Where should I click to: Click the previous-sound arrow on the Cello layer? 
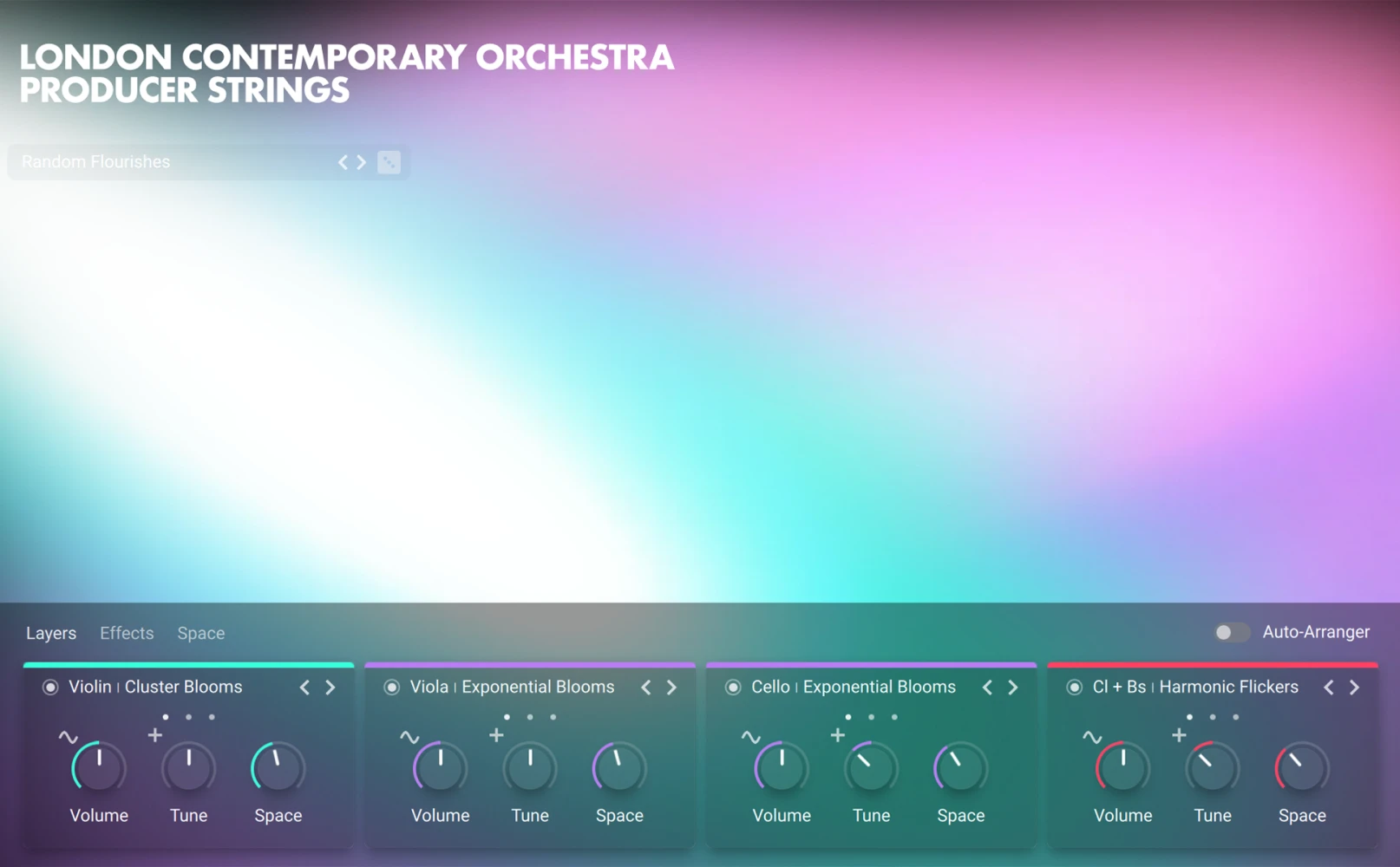pos(987,687)
